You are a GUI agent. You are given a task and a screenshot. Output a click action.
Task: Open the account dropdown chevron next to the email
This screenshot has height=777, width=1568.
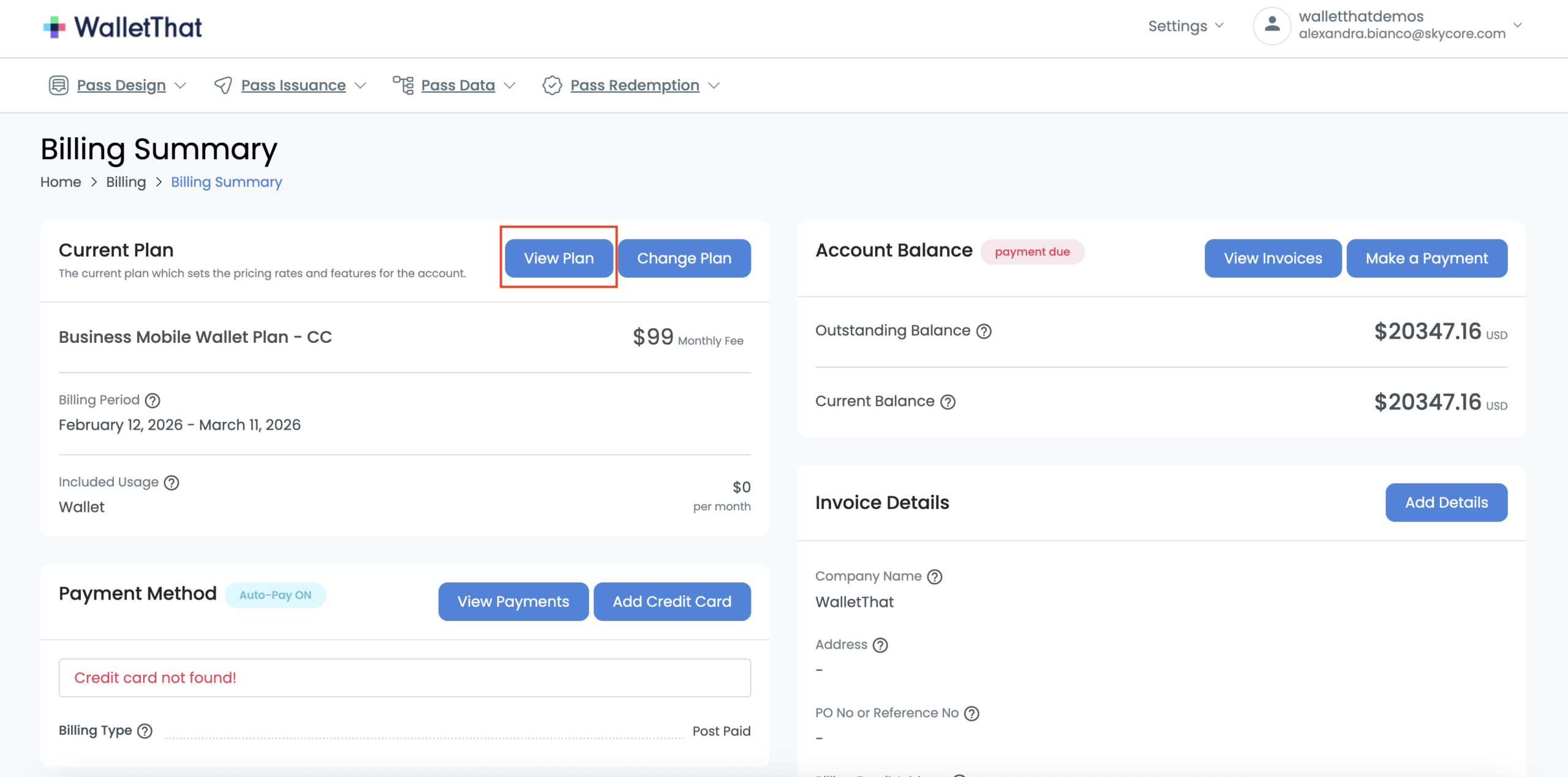[1517, 25]
